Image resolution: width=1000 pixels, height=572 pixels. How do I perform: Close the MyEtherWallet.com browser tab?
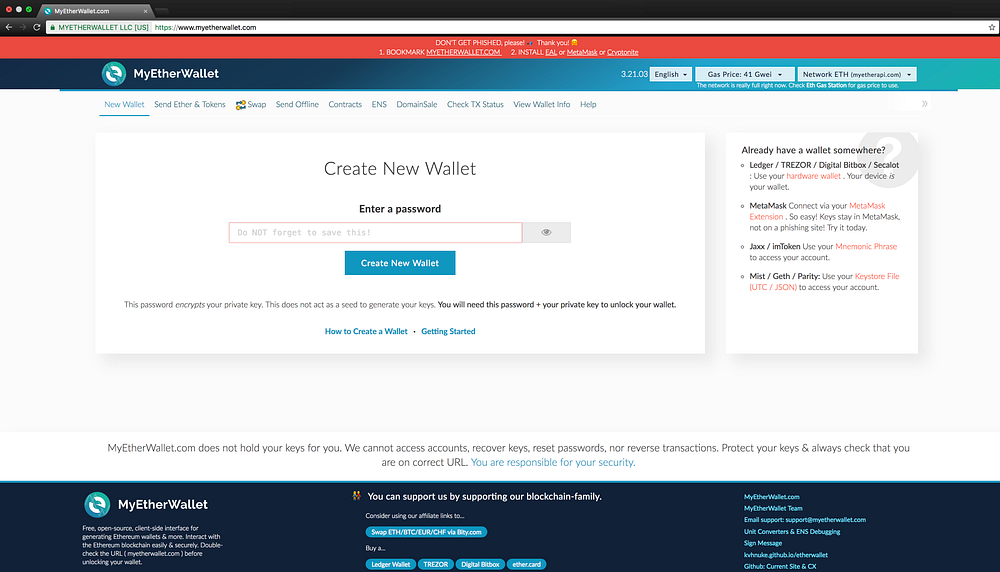coord(145,11)
